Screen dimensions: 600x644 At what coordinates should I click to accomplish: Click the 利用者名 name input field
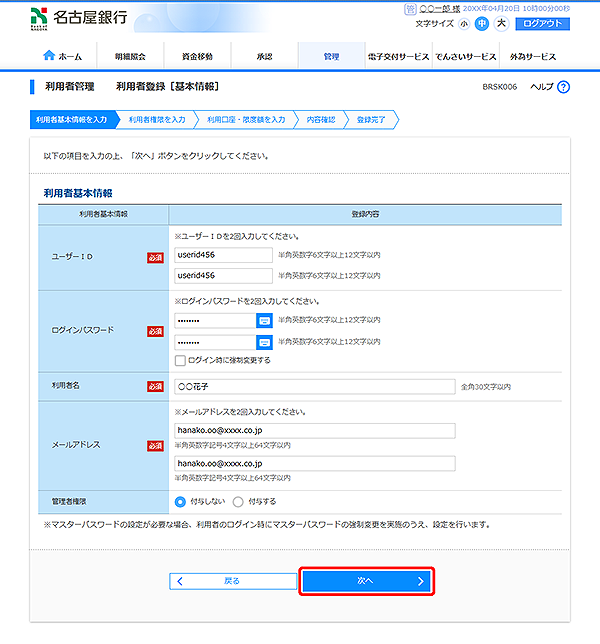(314, 386)
